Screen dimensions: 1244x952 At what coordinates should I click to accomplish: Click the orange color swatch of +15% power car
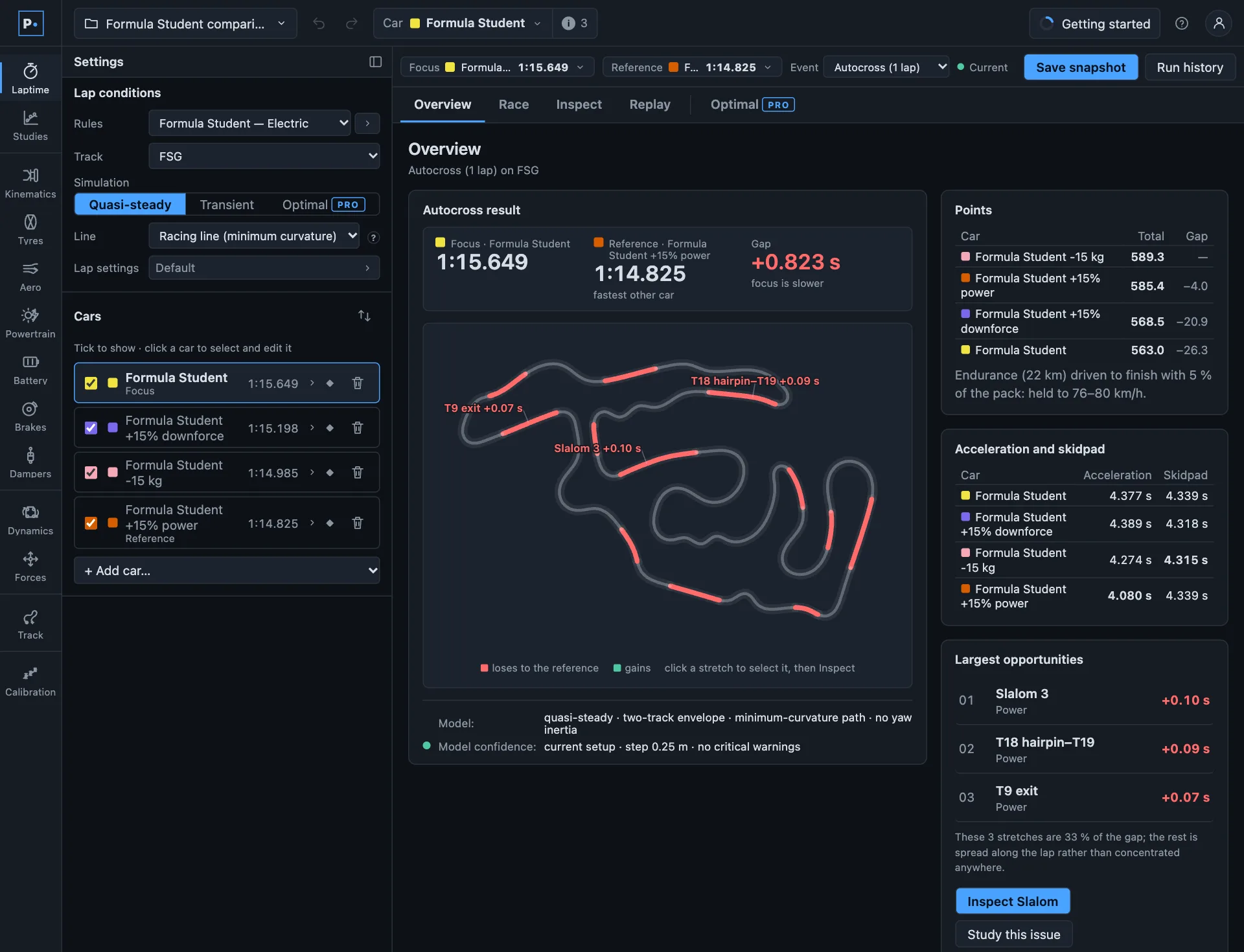113,523
